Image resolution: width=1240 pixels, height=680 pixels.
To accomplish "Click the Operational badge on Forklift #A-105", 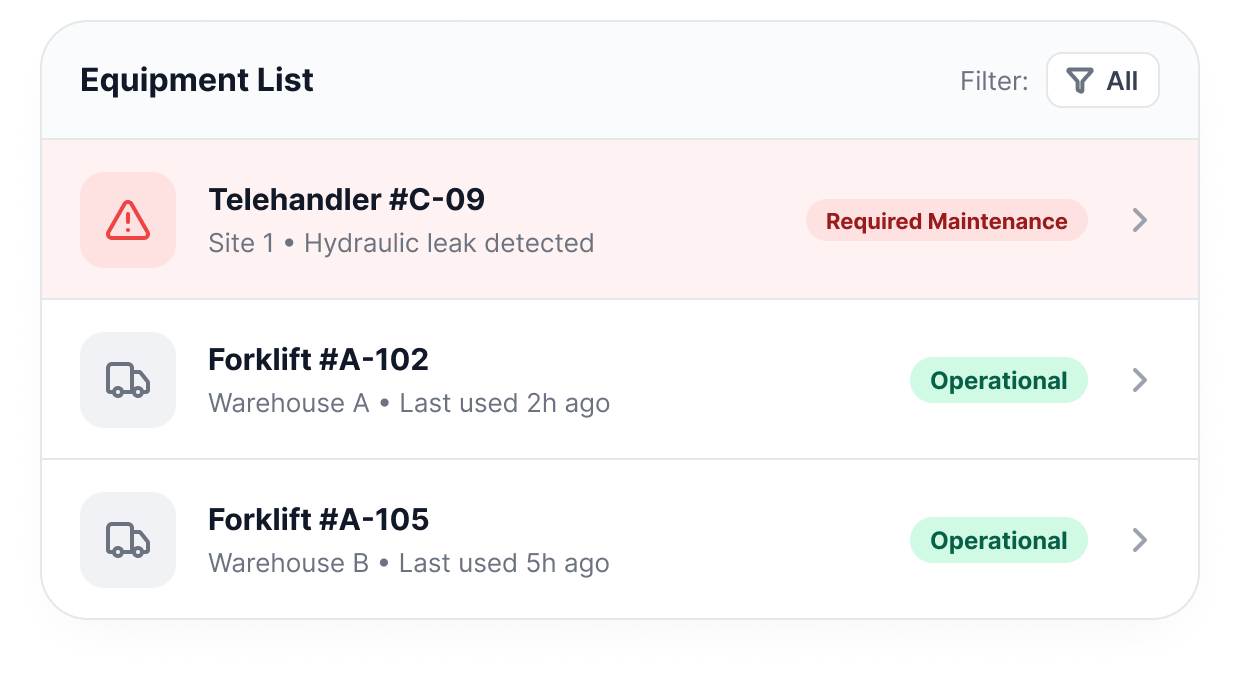I will coord(999,541).
